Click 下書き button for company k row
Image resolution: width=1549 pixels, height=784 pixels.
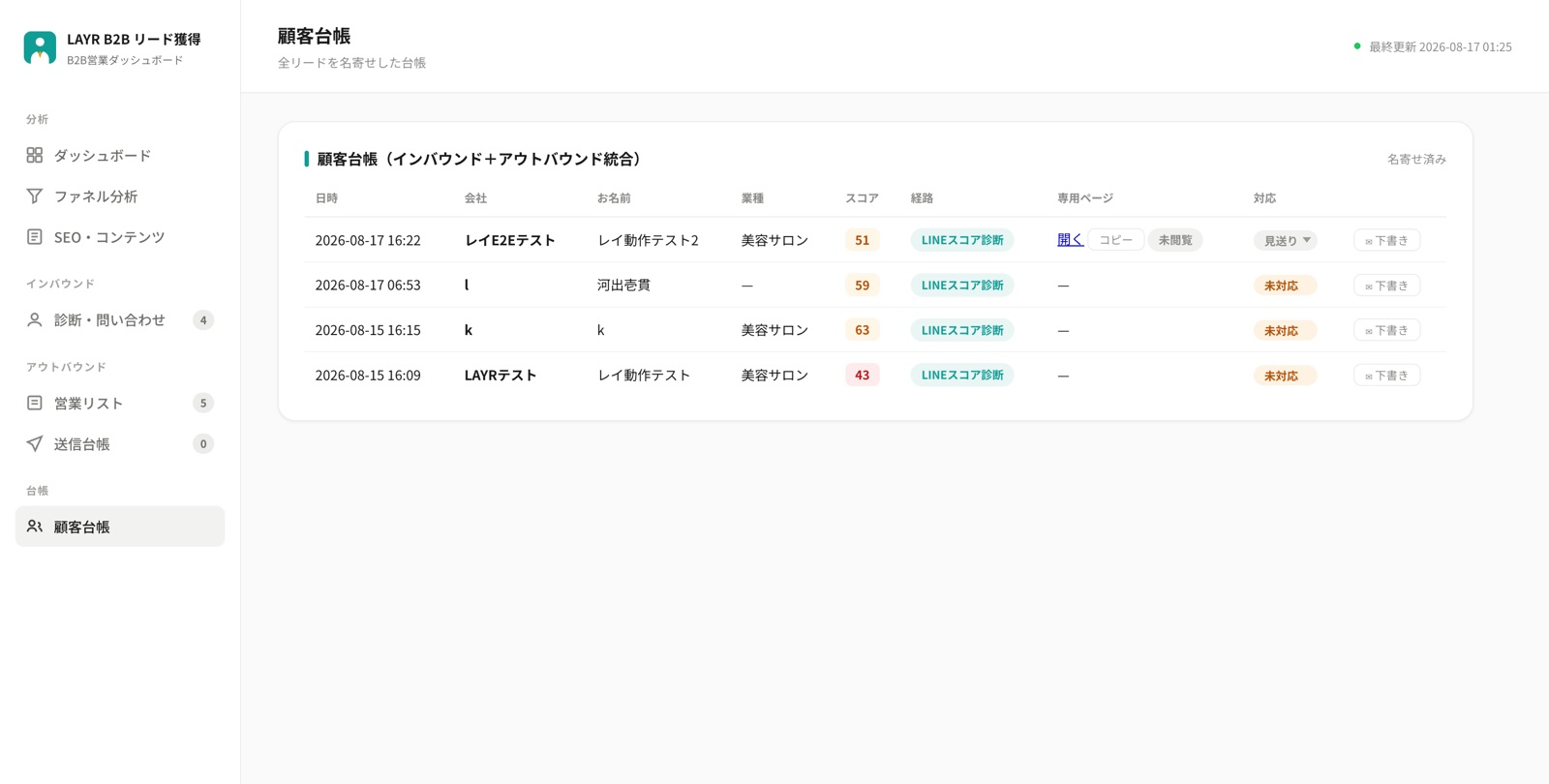pyautogui.click(x=1386, y=330)
